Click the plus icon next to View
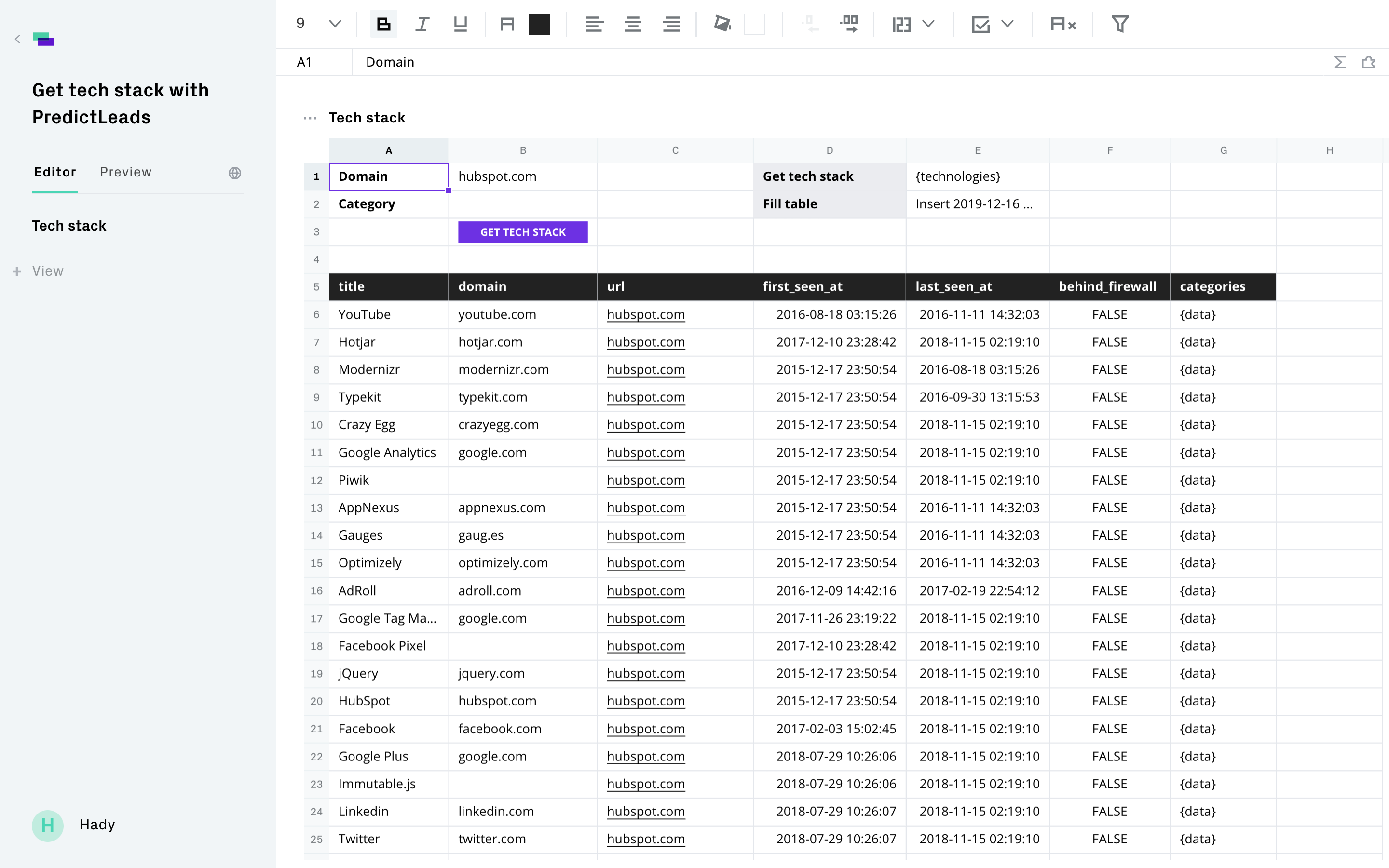 pos(17,271)
